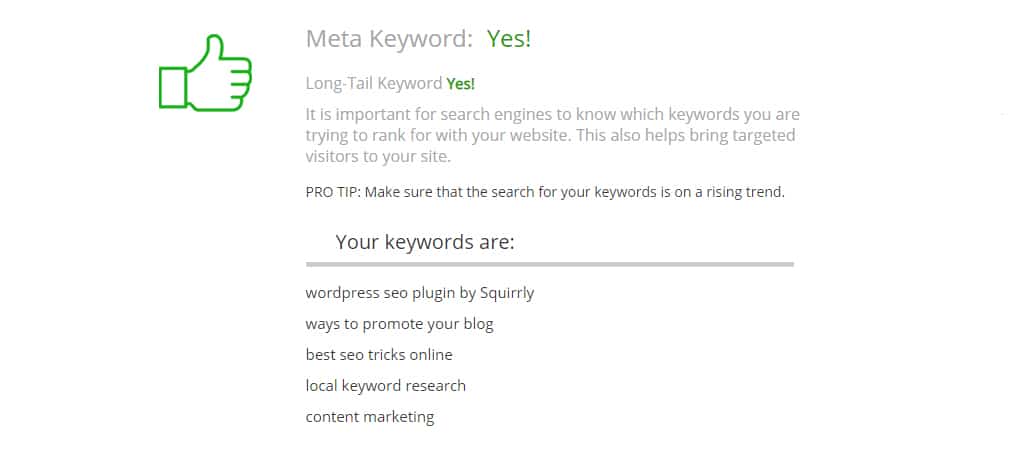Select keyword wordpress seo plugin by Squirrly
This screenshot has height=452, width=1010.
pyautogui.click(x=420, y=294)
